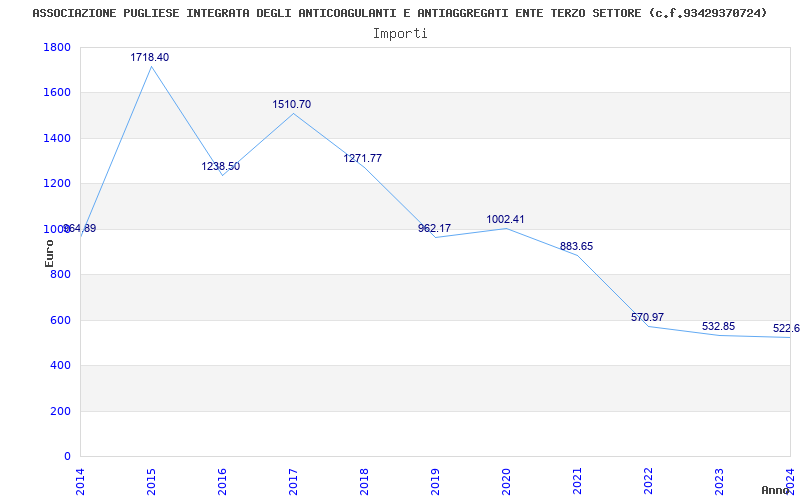Click the 1238.50 data label
This screenshot has height=500, width=800.
(x=220, y=166)
